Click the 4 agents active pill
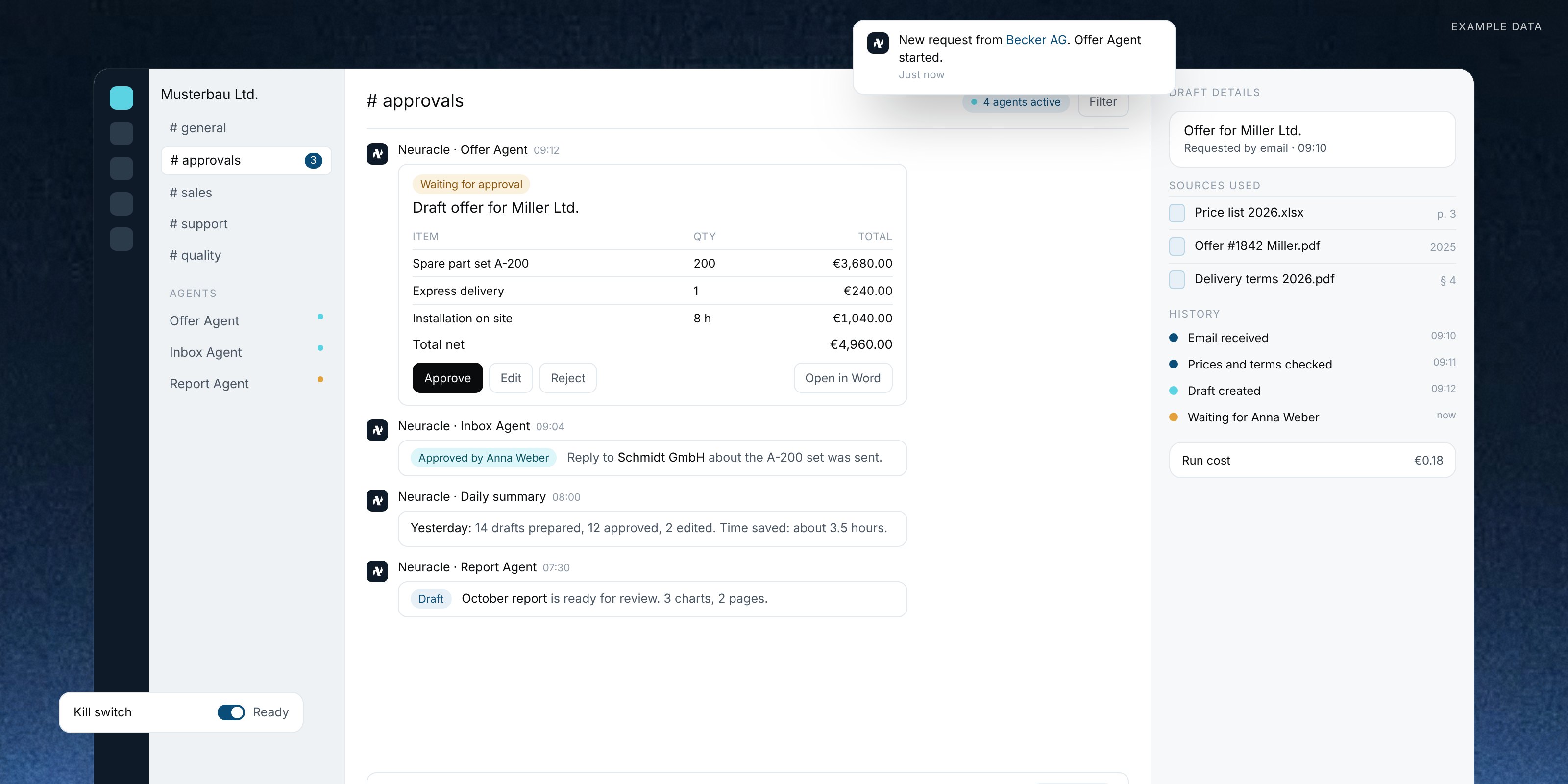The height and width of the screenshot is (784, 1568). 1015,102
